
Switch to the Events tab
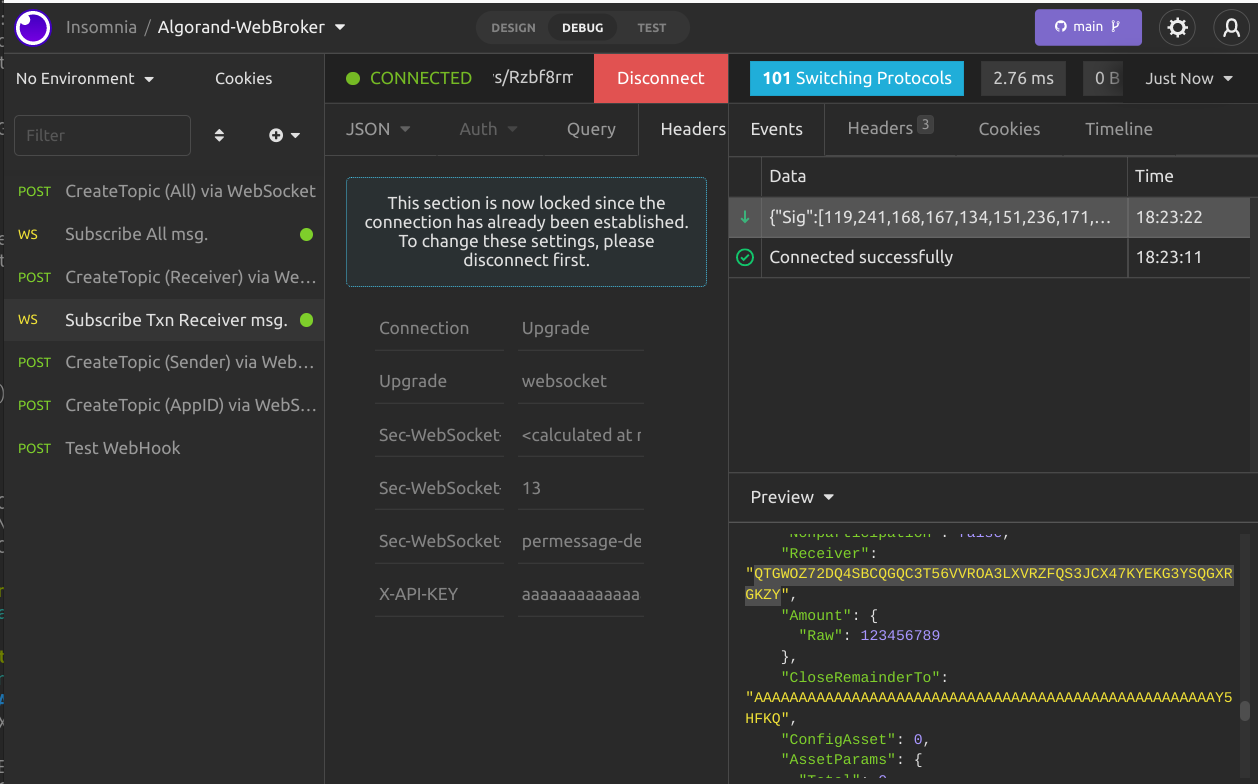[x=777, y=129]
